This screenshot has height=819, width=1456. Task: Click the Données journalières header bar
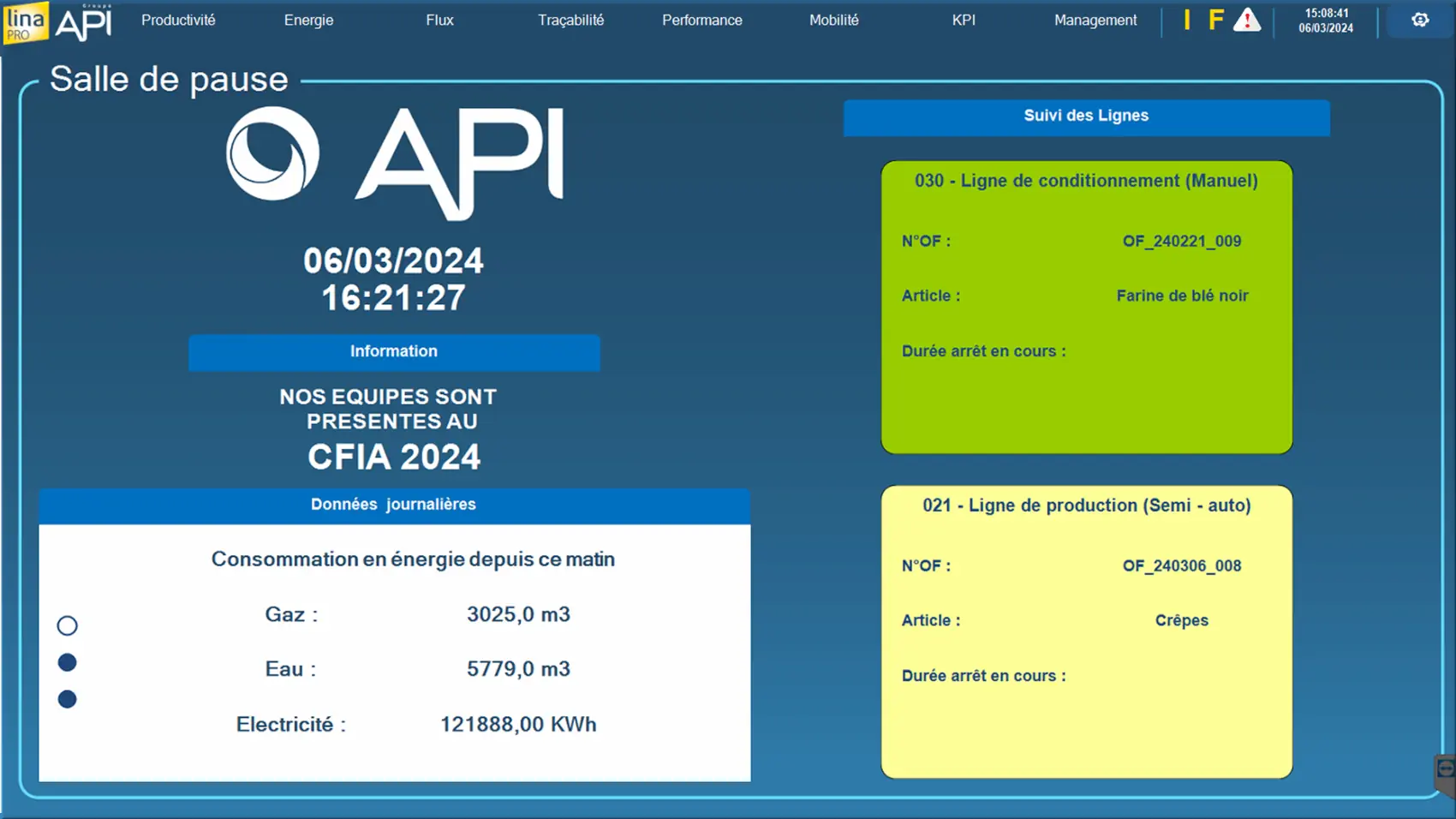click(x=394, y=505)
